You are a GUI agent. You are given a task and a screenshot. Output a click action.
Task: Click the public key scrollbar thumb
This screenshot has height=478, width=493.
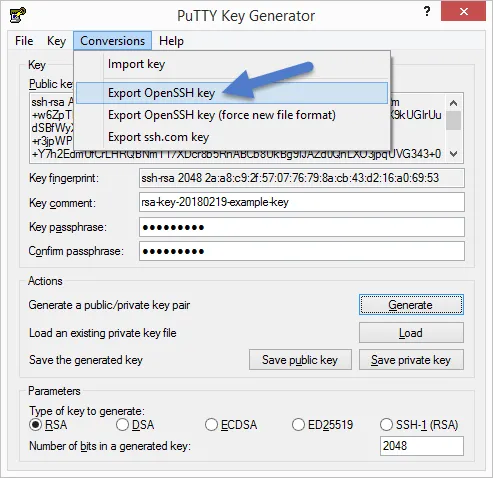point(453,120)
